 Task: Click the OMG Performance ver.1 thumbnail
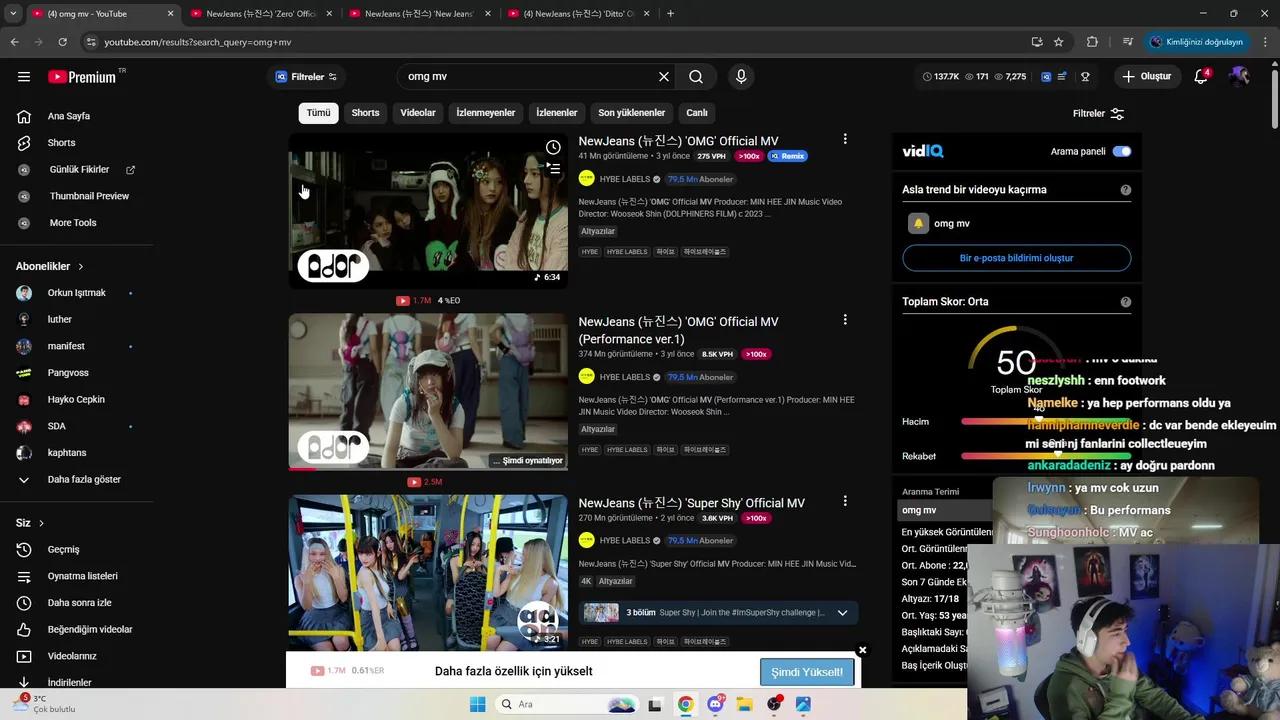coord(428,392)
